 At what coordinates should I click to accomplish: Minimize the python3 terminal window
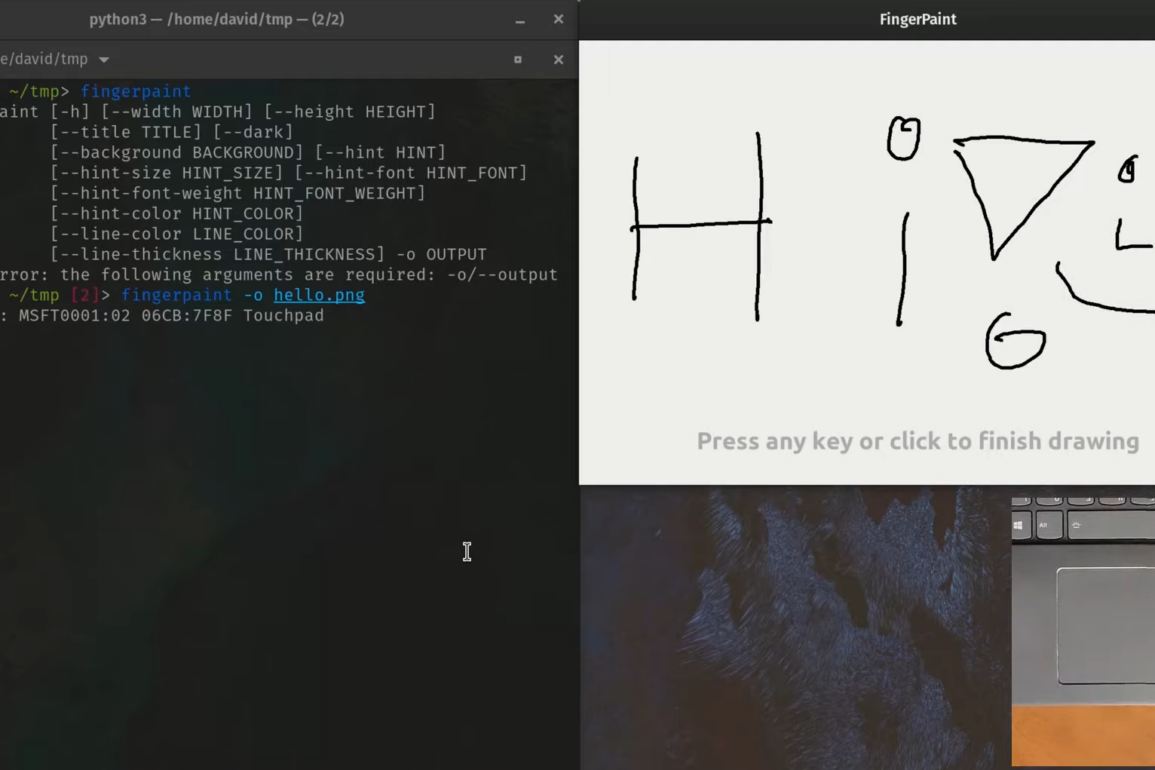520,20
